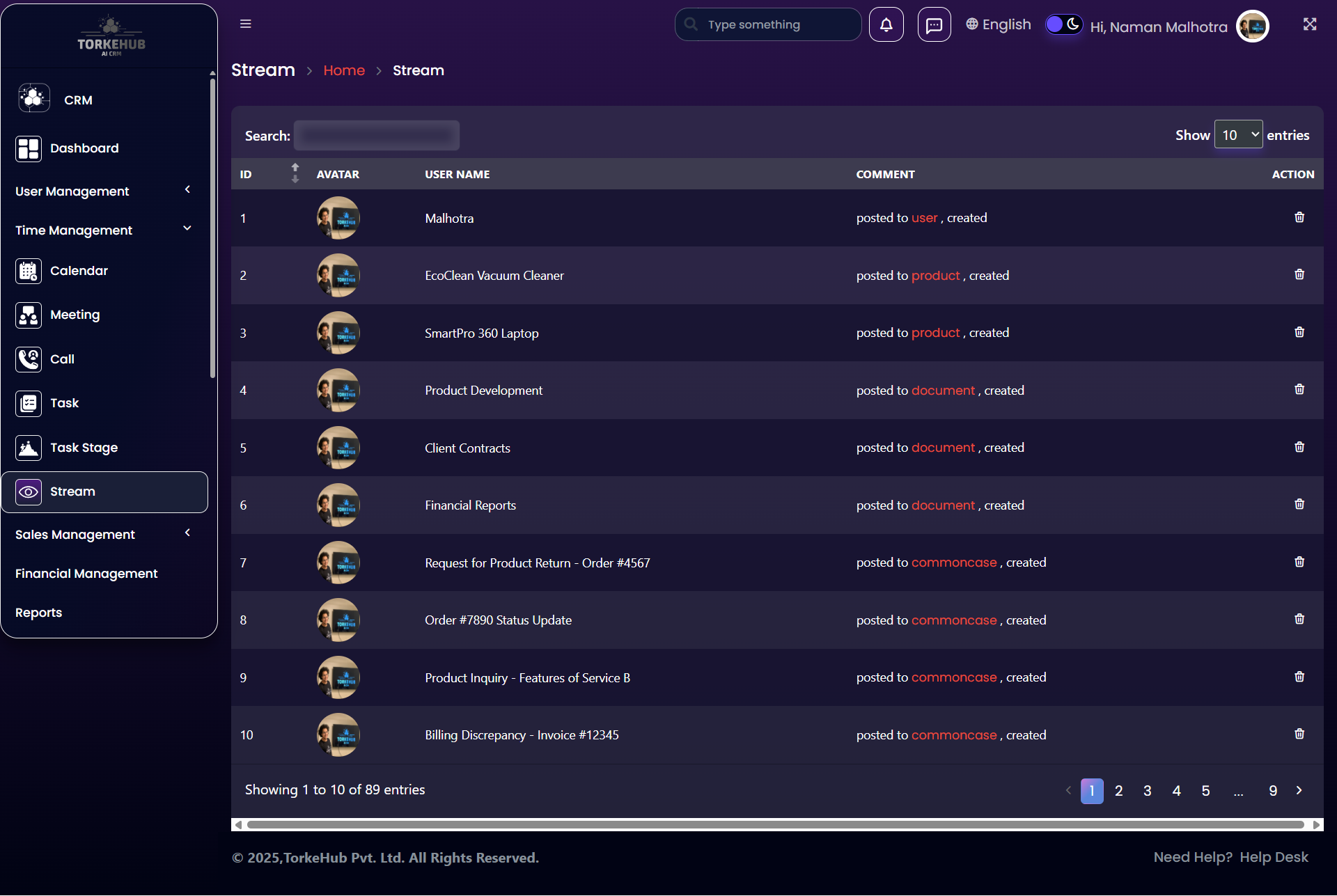Open the chat messages icon
The image size is (1337, 896).
pyautogui.click(x=934, y=25)
